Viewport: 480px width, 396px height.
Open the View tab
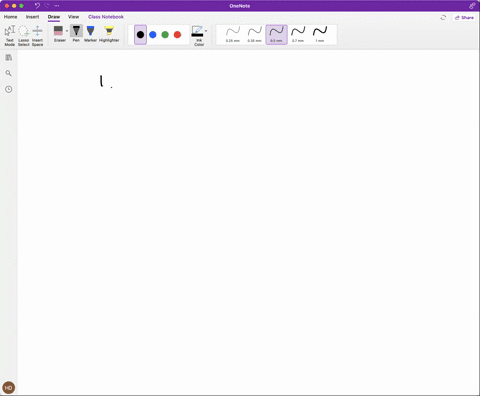[73, 17]
